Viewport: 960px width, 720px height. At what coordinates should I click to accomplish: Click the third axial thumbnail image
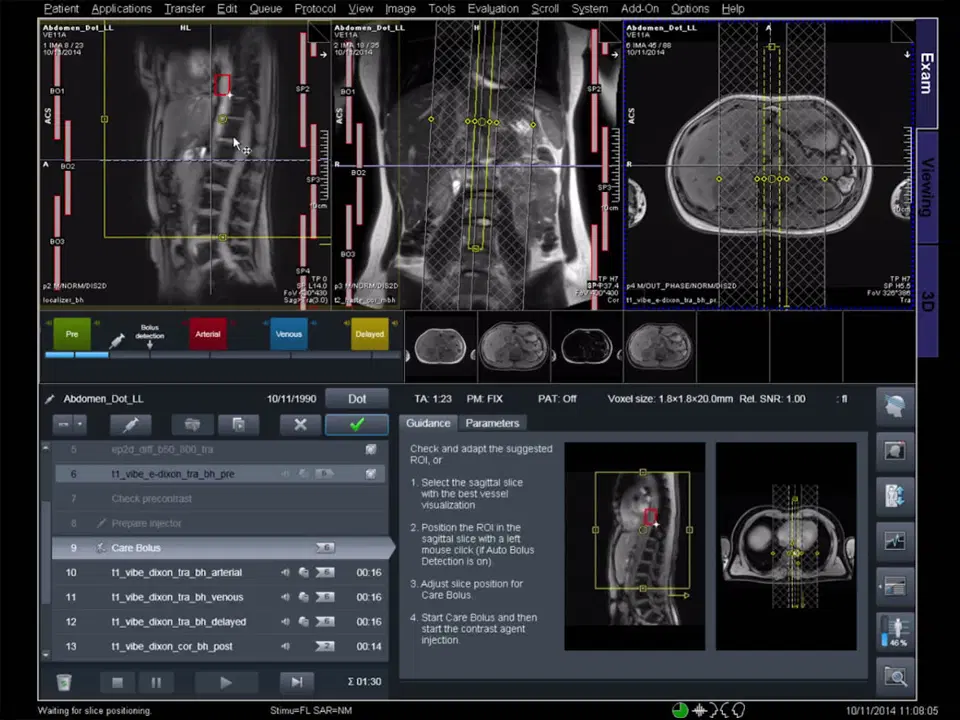tap(586, 347)
